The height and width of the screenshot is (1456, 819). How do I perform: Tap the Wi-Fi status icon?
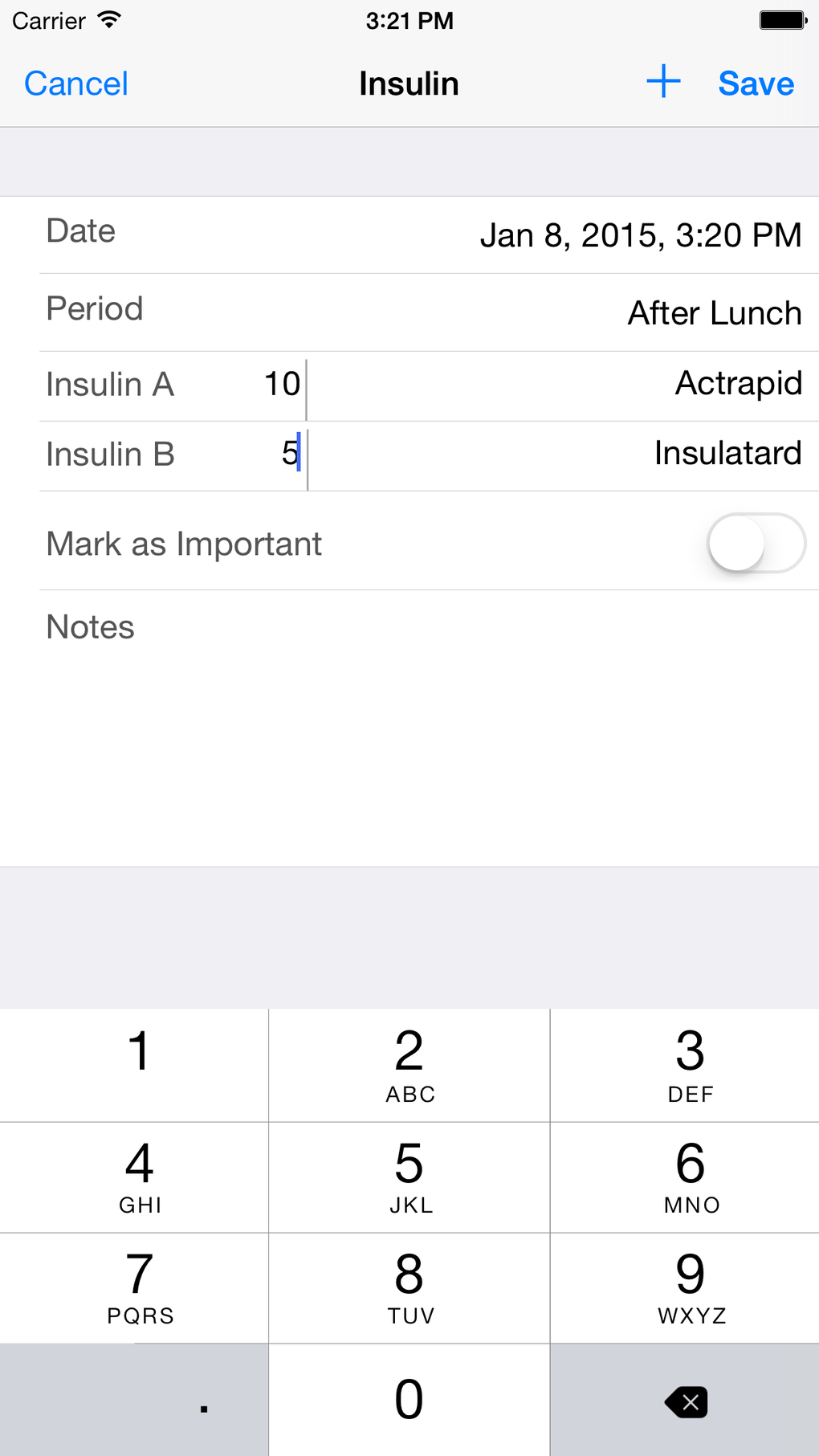[109, 20]
